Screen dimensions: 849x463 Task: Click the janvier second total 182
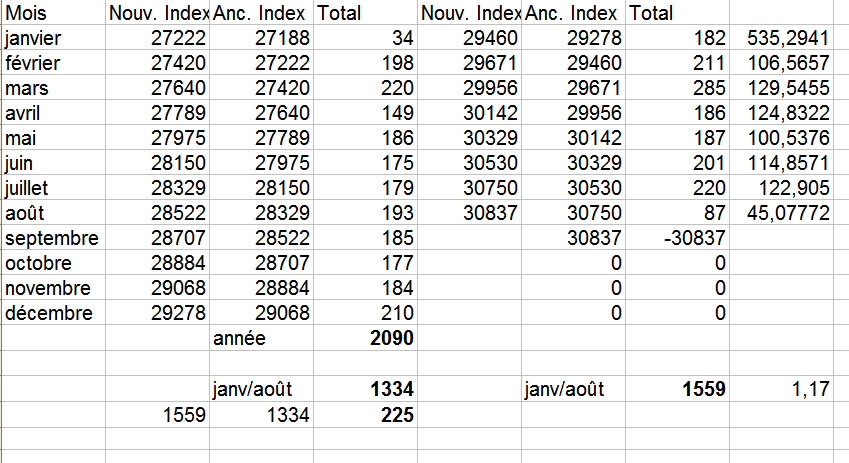[677, 37]
